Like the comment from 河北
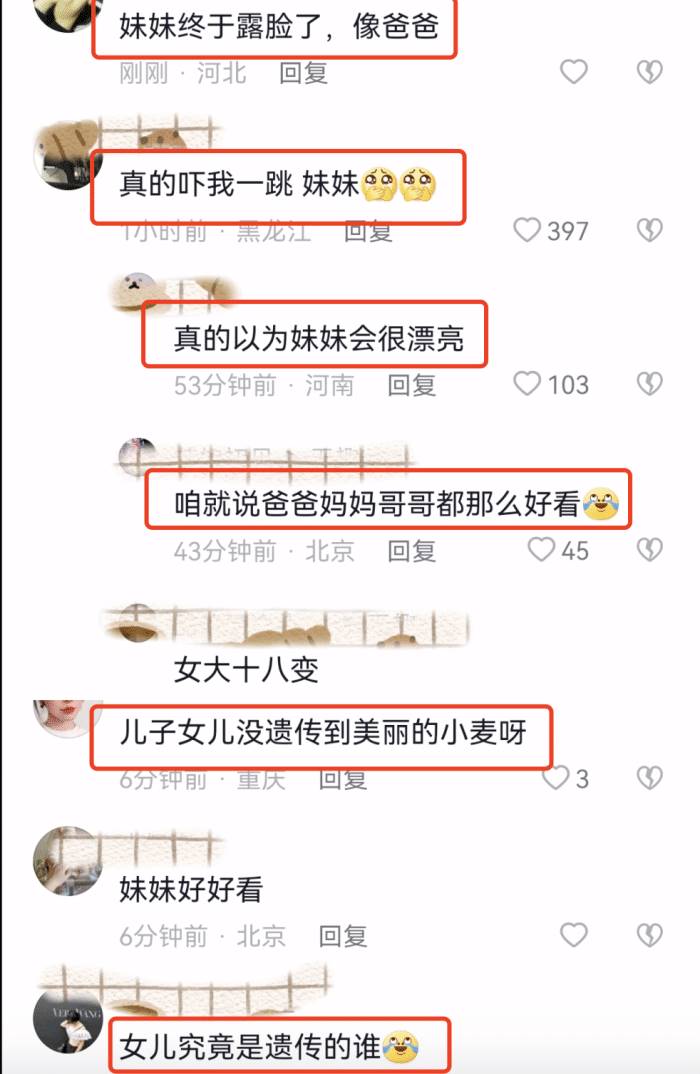 pos(574,72)
